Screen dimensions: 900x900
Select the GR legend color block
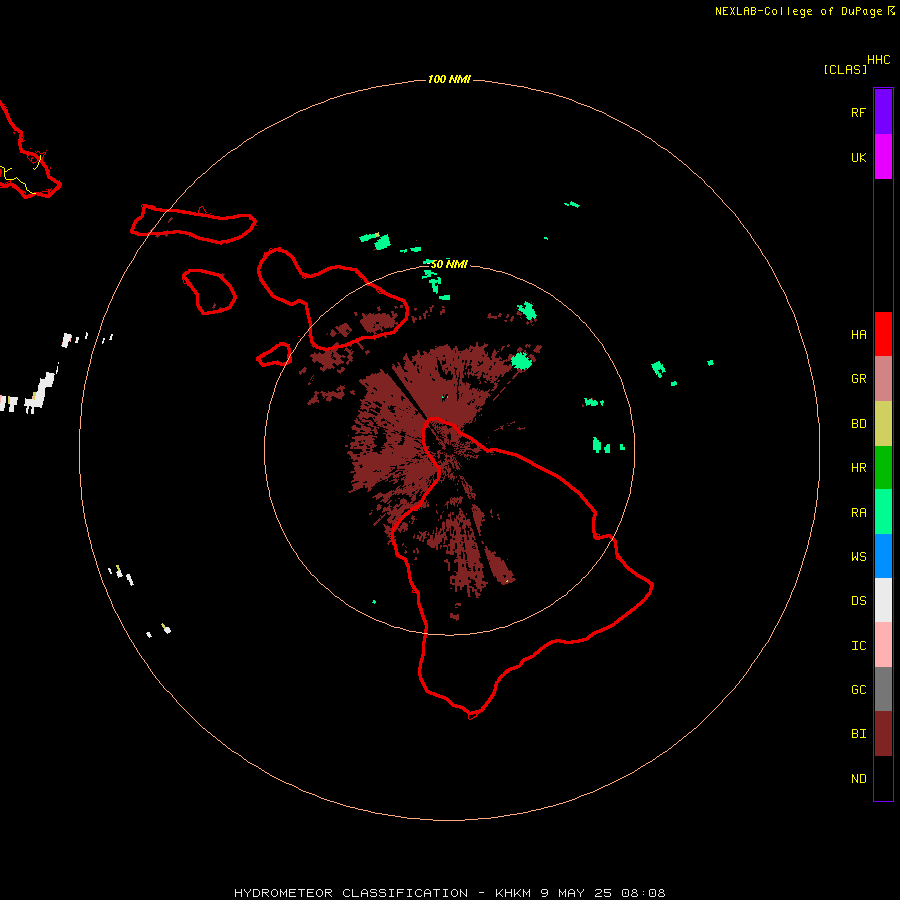[x=883, y=379]
